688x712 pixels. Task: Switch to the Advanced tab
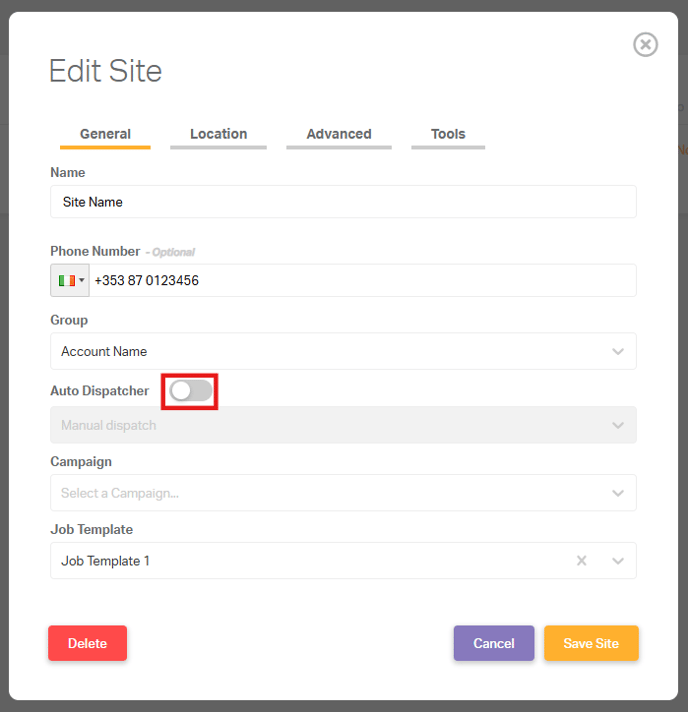pyautogui.click(x=339, y=135)
